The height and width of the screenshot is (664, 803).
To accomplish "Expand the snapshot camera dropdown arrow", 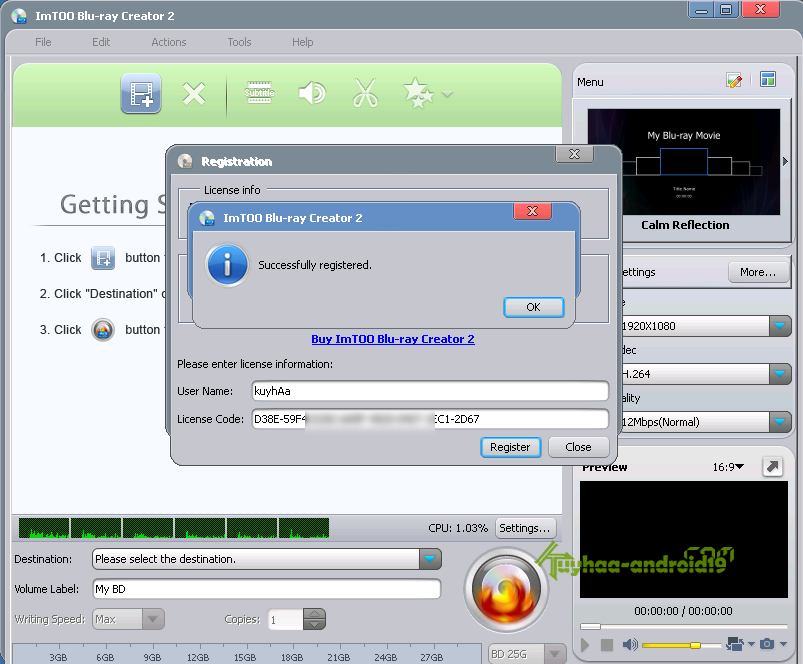I will (x=783, y=644).
